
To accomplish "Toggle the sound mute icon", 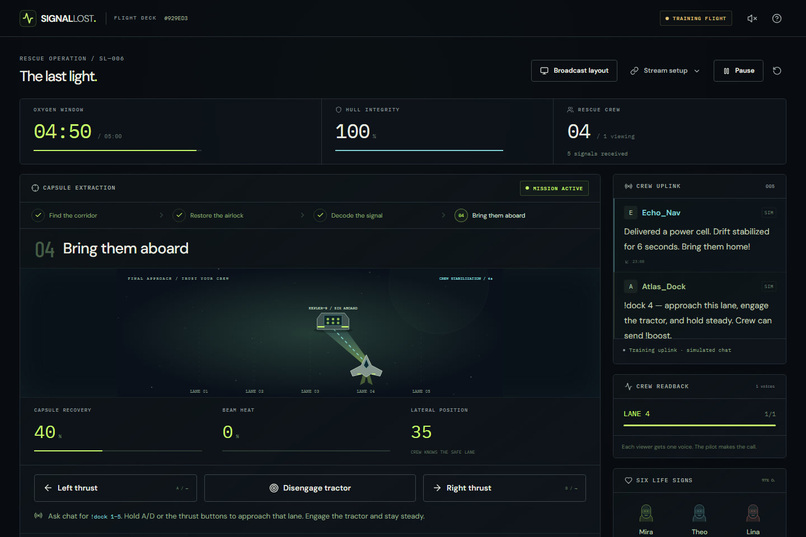I will click(752, 18).
